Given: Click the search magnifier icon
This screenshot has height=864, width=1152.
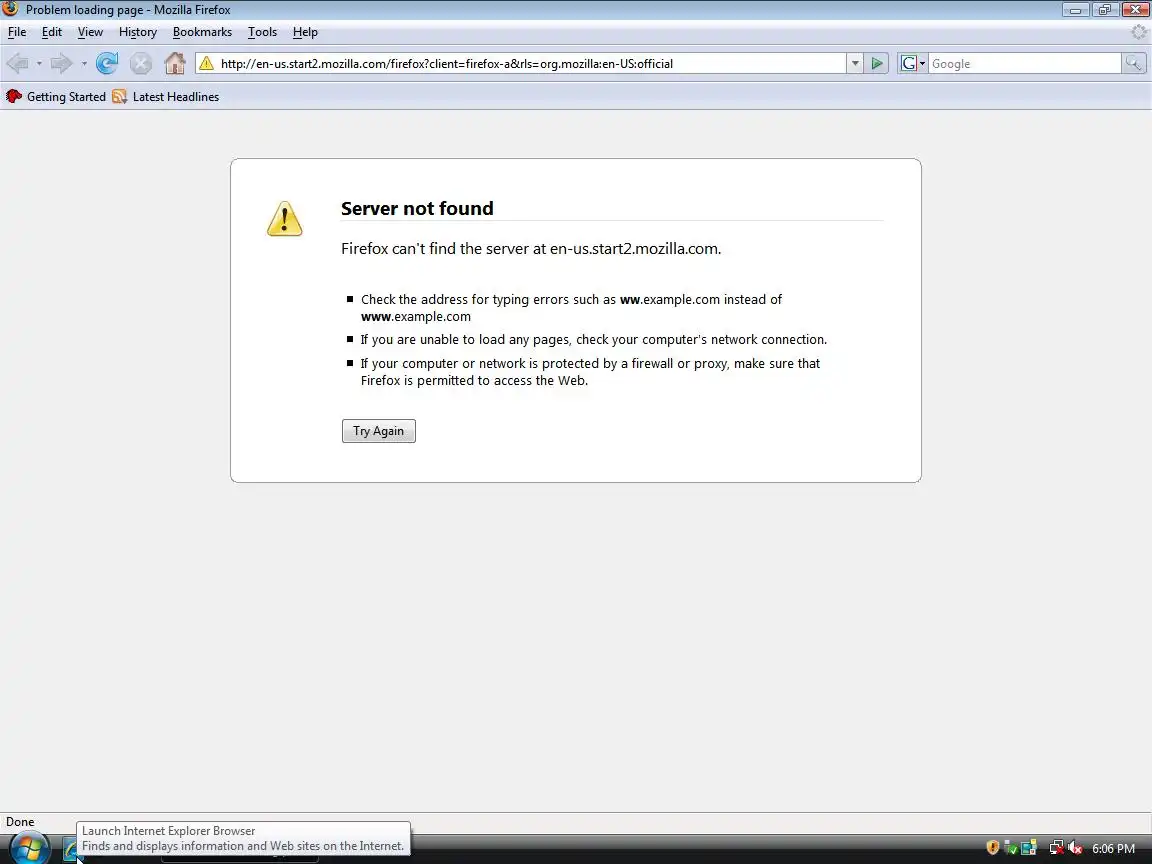Looking at the screenshot, I should click(x=1134, y=64).
